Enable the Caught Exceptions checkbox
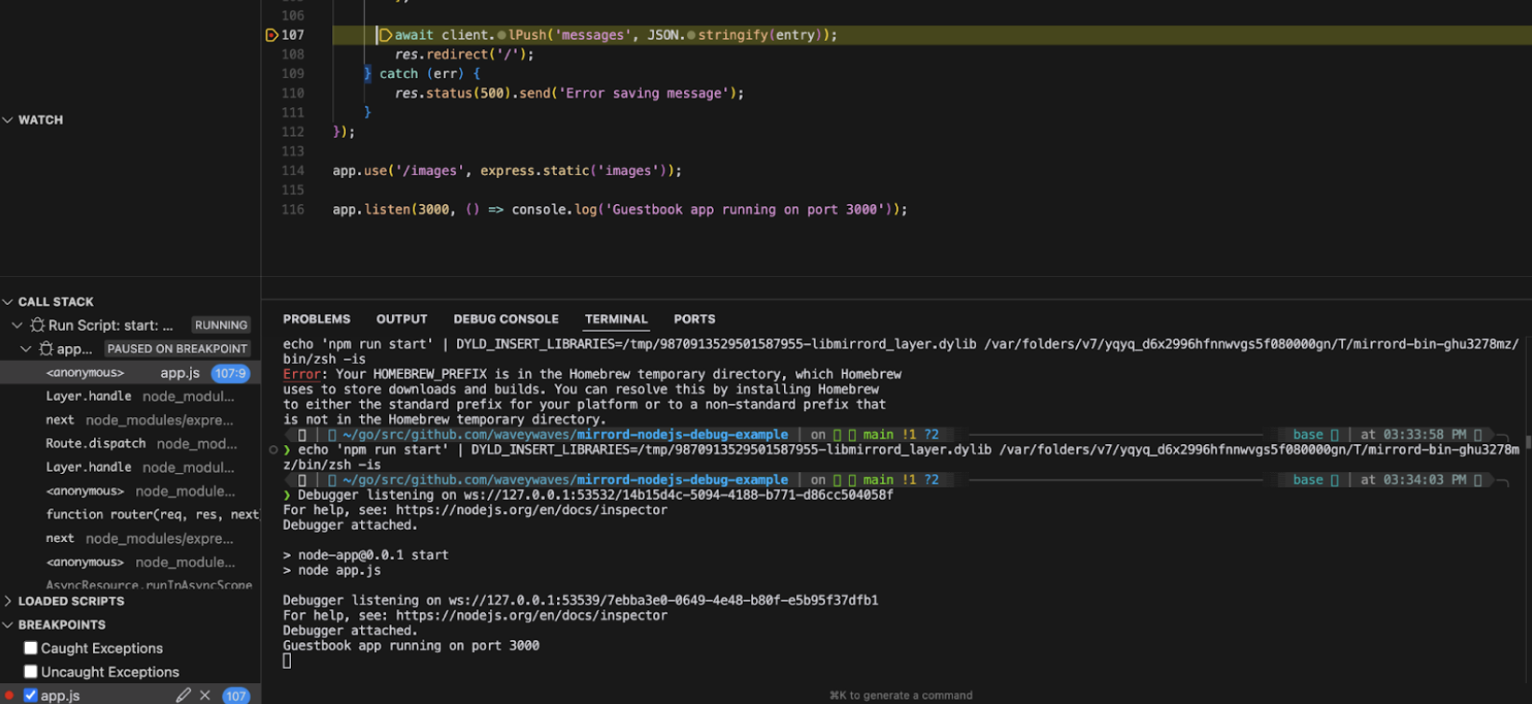1532x704 pixels. pos(31,648)
